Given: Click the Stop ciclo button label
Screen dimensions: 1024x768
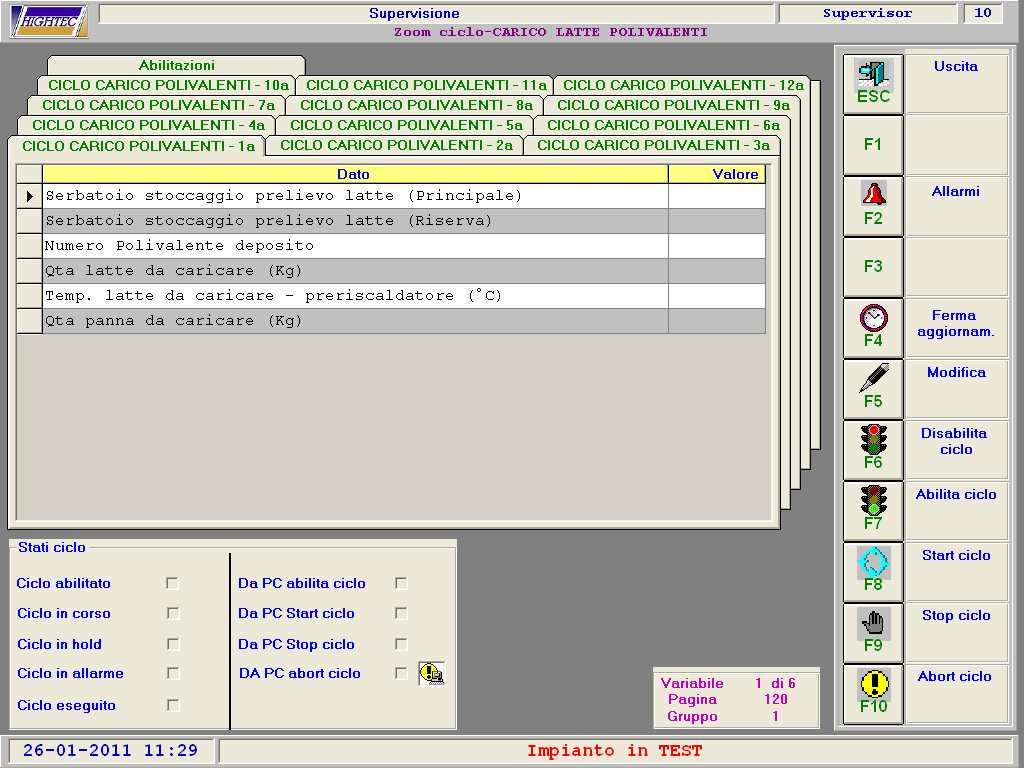Looking at the screenshot, I should pyautogui.click(x=956, y=615).
